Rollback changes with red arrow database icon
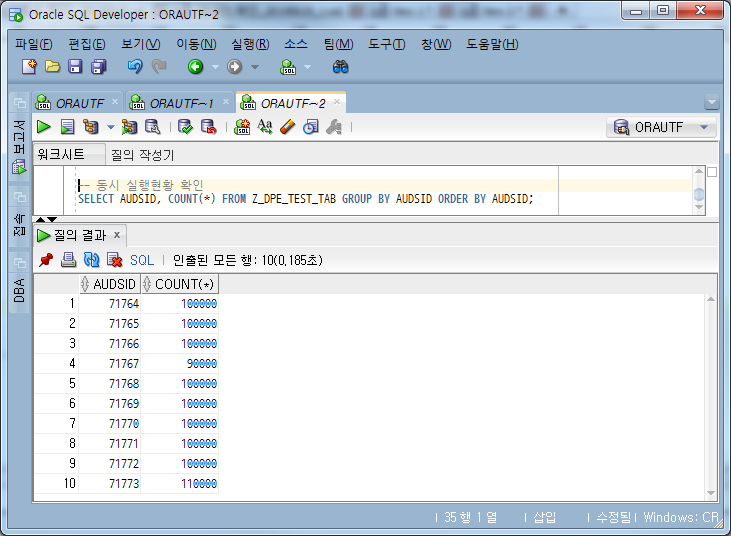The width and height of the screenshot is (731, 536). pos(208,127)
